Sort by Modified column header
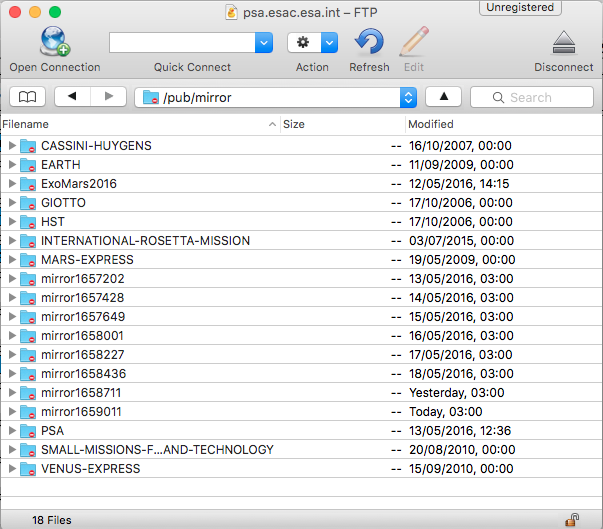Image resolution: width=603 pixels, height=529 pixels. (x=504, y=124)
